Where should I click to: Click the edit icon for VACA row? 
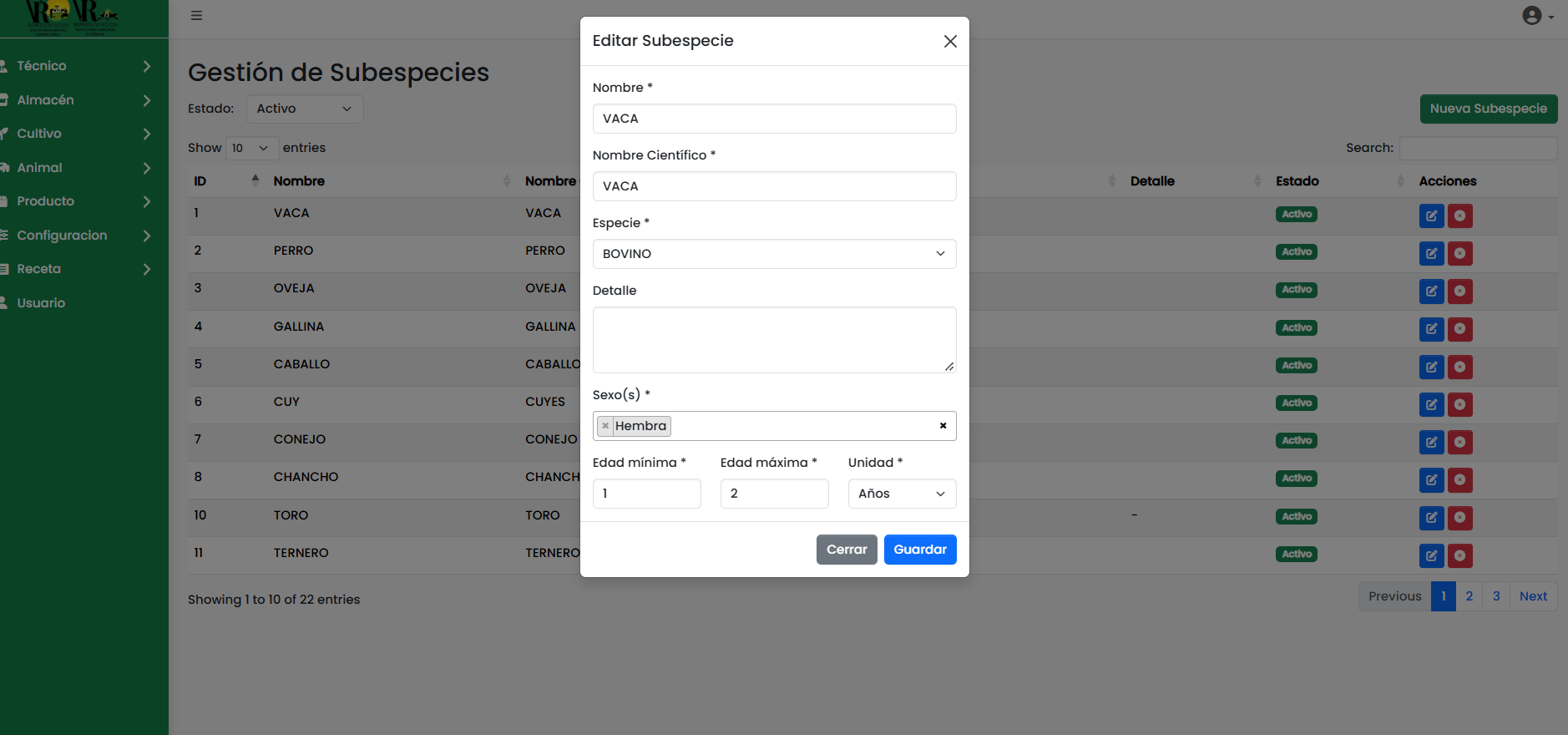coord(1431,215)
